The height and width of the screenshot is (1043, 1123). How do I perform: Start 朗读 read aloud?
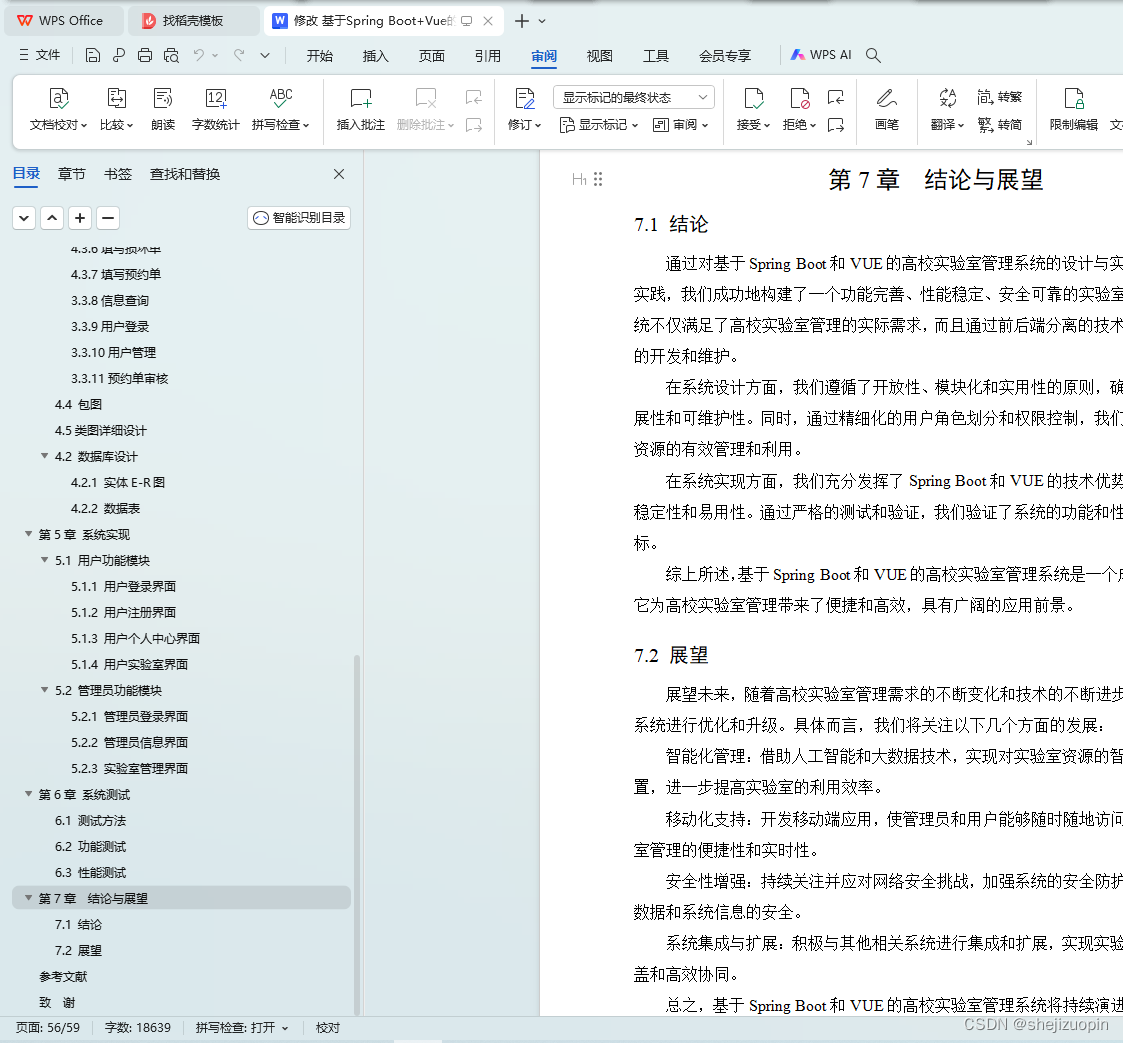point(163,109)
